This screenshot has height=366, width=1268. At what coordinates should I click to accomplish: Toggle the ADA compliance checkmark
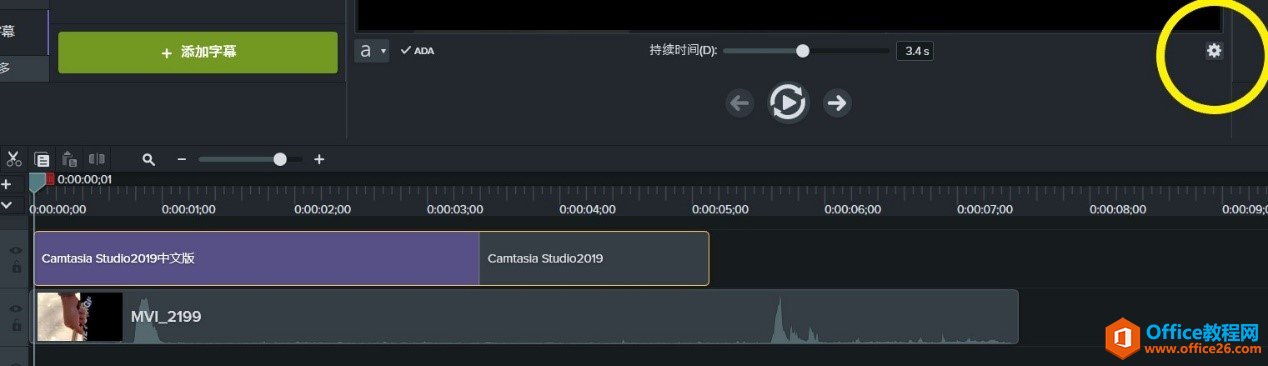417,50
